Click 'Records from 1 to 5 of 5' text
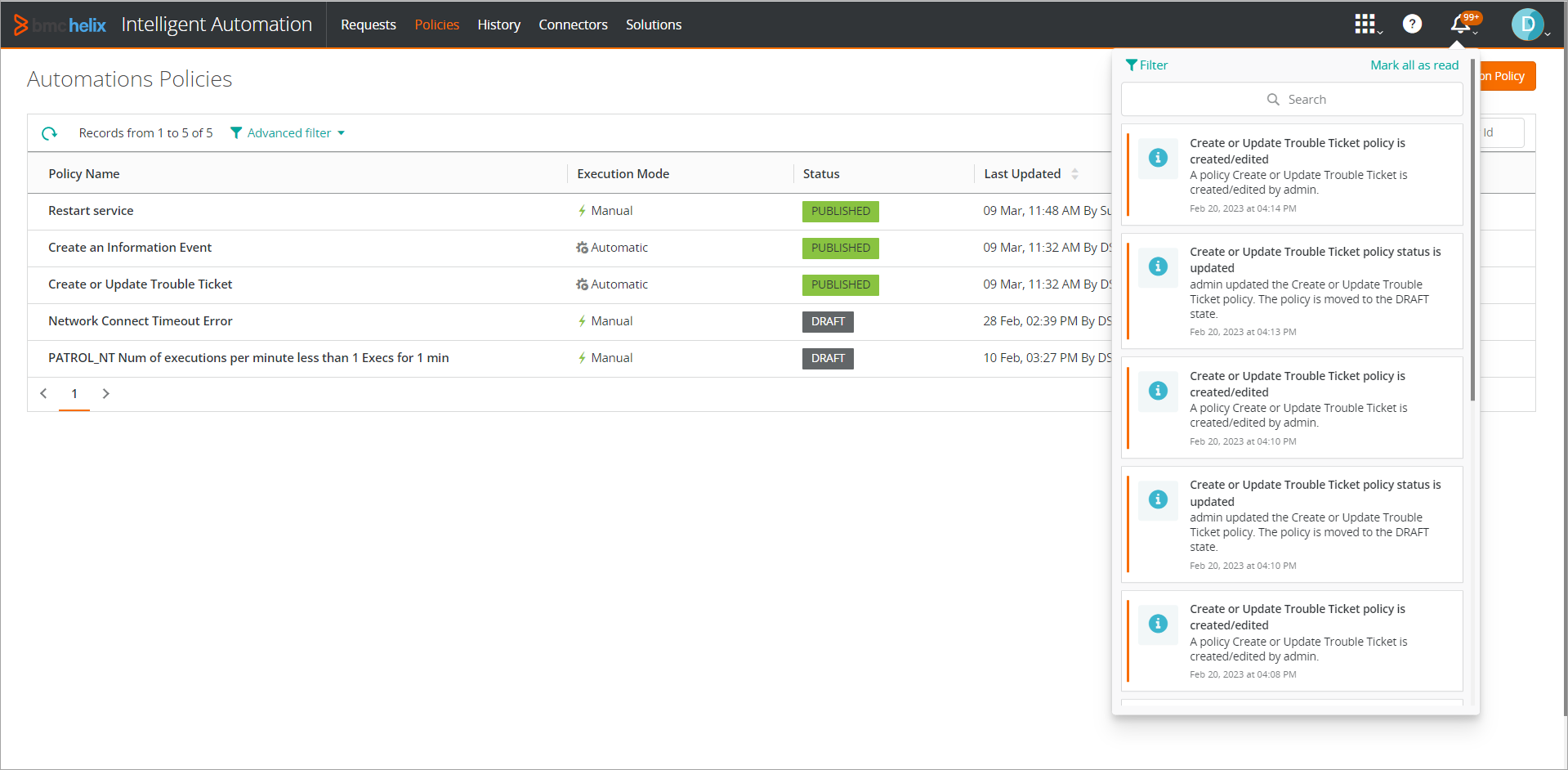The image size is (1568, 770). click(x=145, y=133)
